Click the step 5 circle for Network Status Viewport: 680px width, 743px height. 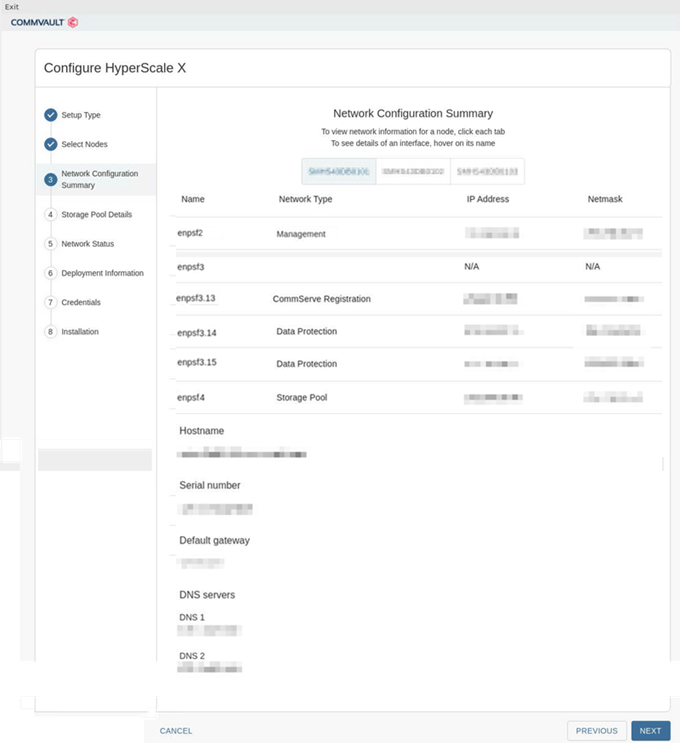[x=51, y=244]
